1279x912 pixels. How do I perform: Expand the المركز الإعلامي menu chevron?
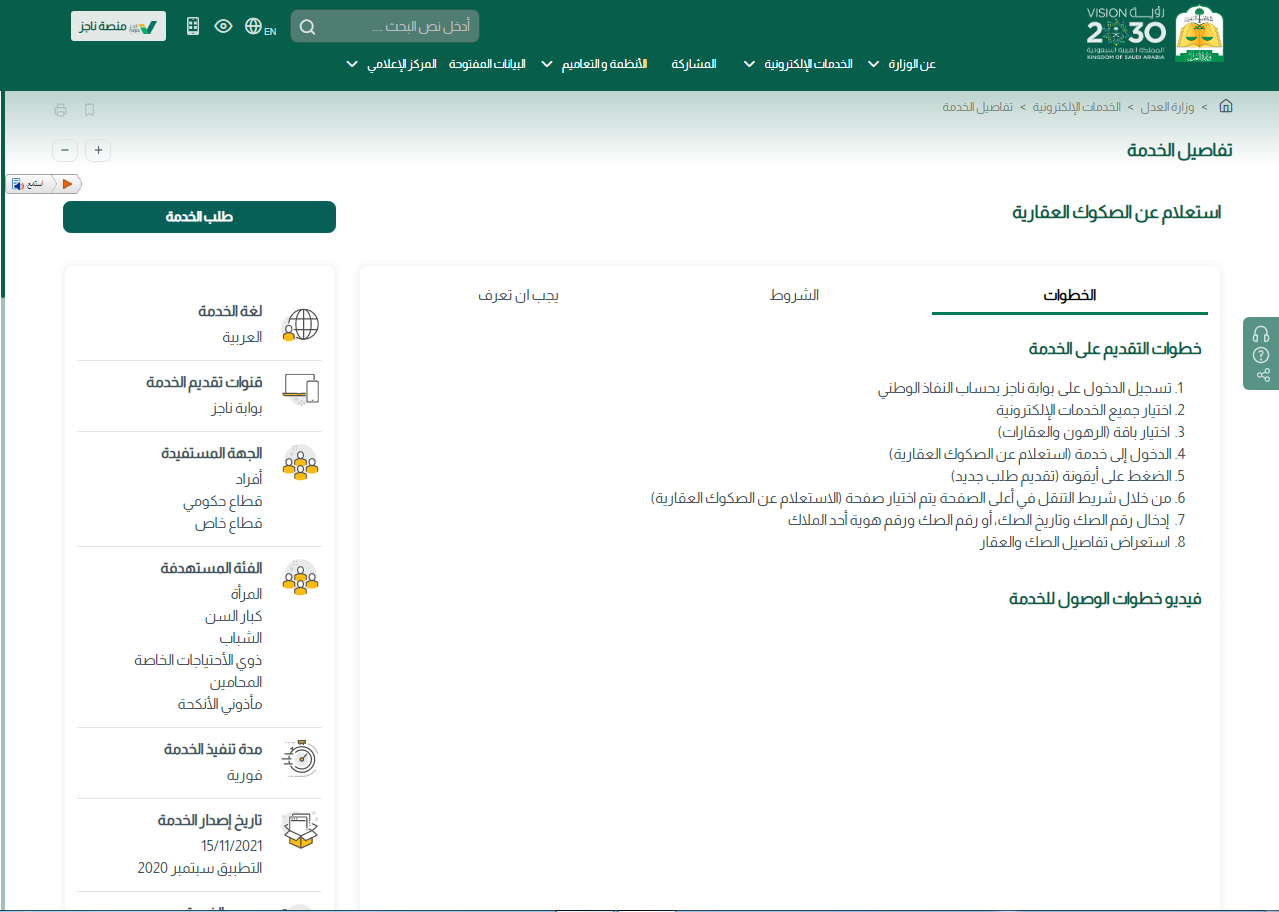tap(352, 64)
